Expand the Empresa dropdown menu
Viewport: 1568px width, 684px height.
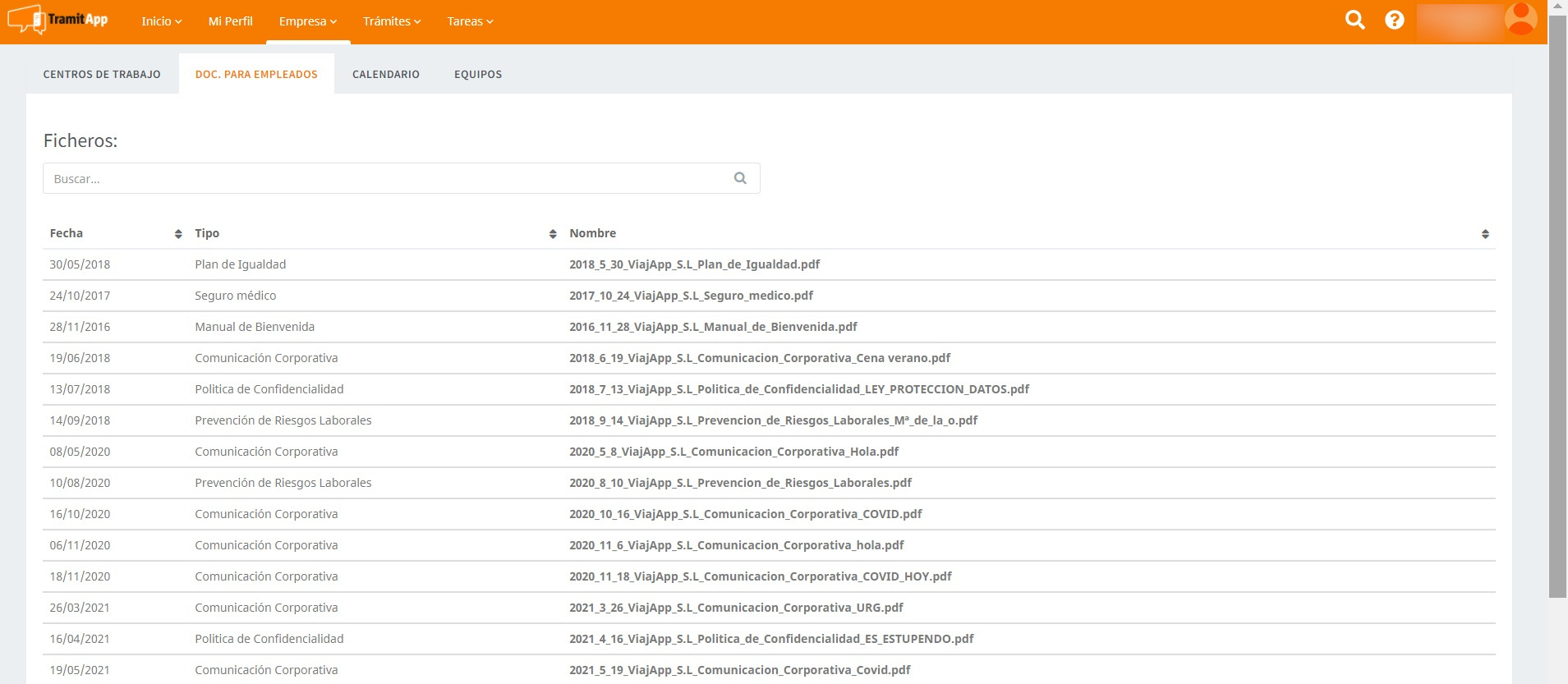(308, 21)
